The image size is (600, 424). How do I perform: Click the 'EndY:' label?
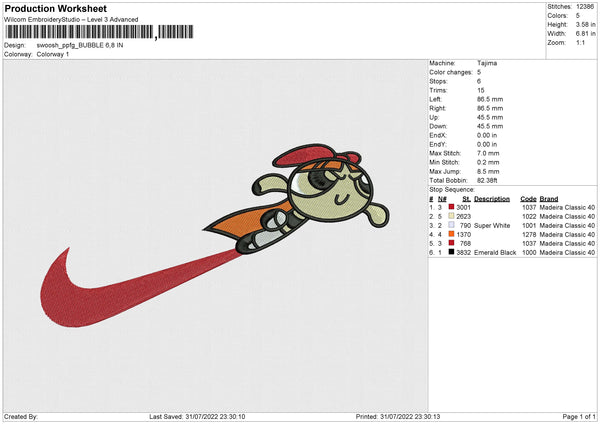[x=438, y=144]
